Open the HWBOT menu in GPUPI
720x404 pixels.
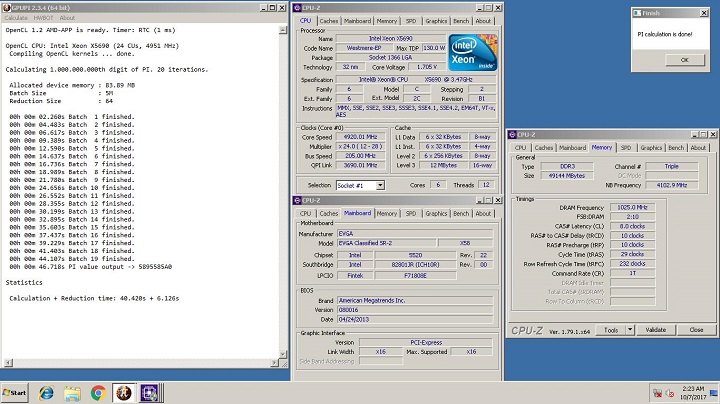[43, 18]
